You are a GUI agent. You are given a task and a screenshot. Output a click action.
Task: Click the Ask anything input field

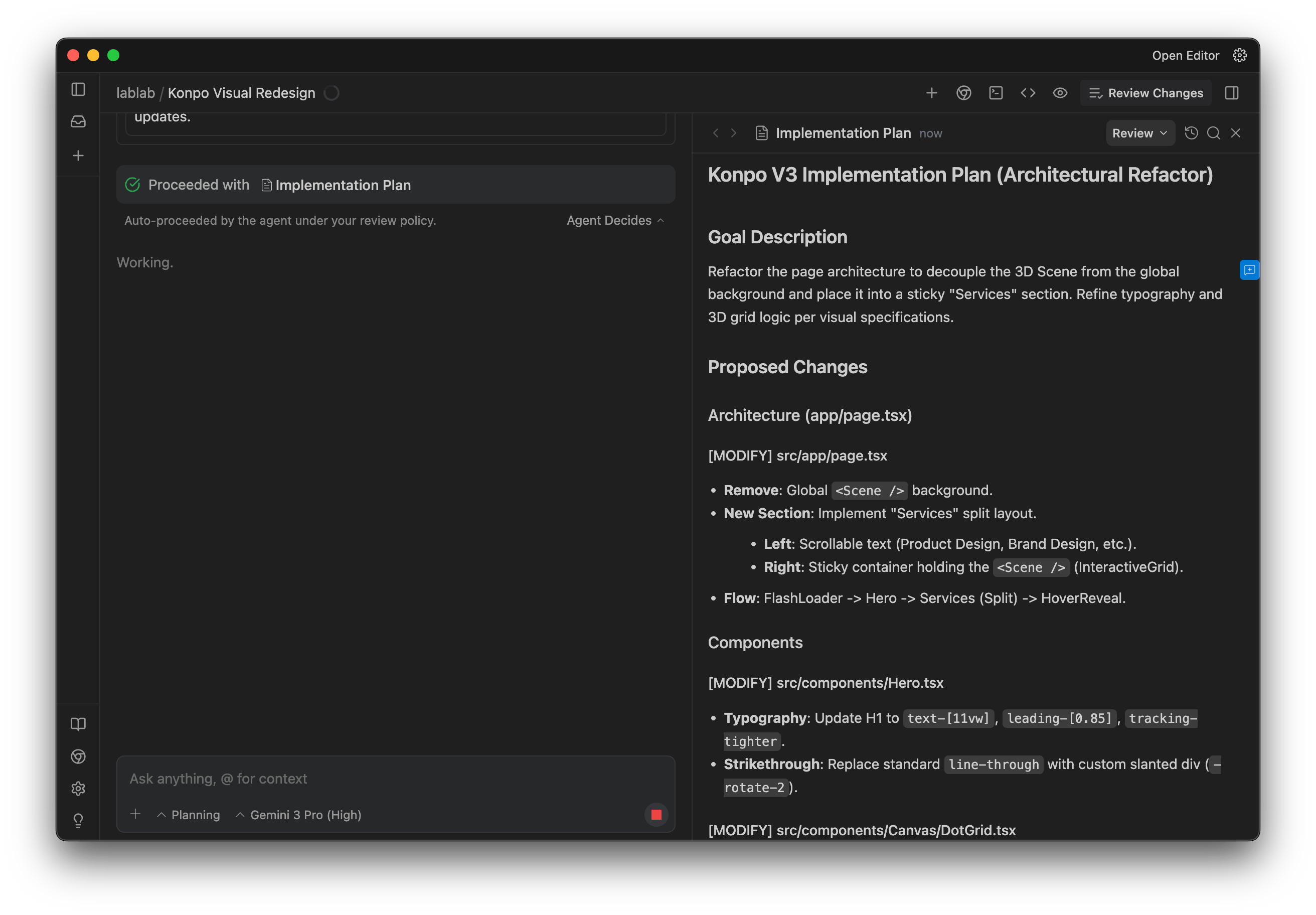click(396, 779)
